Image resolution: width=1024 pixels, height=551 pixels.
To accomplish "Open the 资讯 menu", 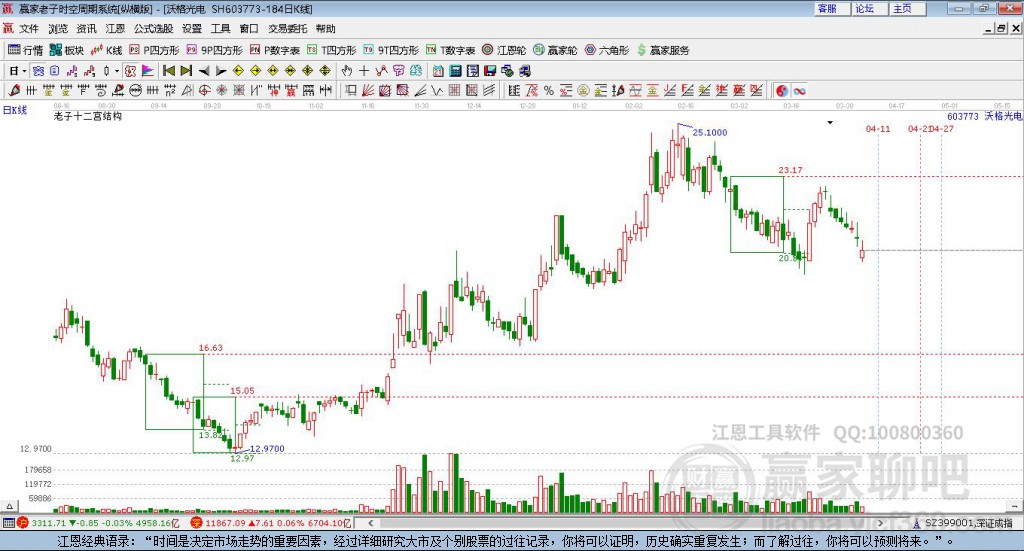I will click(x=86, y=29).
